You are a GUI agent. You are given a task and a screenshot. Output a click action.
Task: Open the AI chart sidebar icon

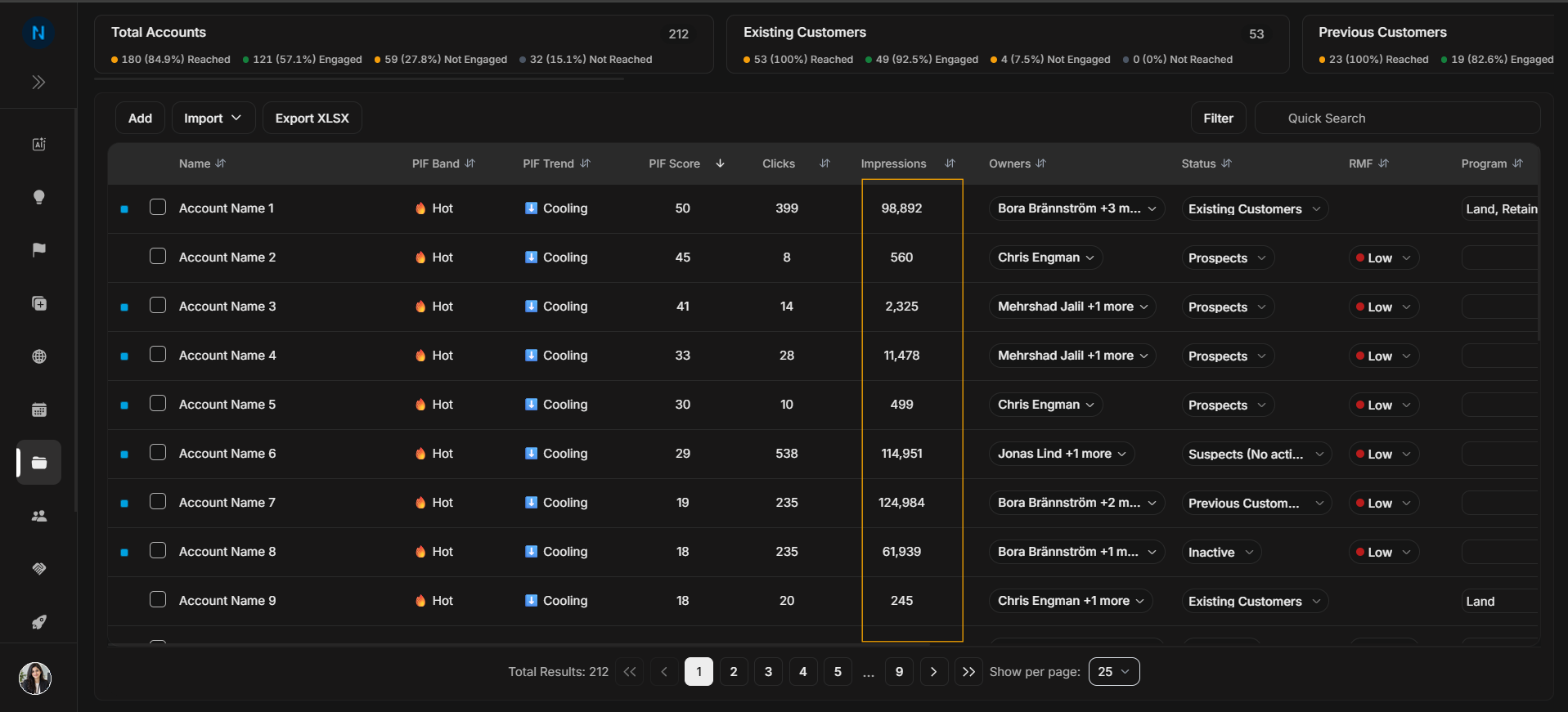38,144
